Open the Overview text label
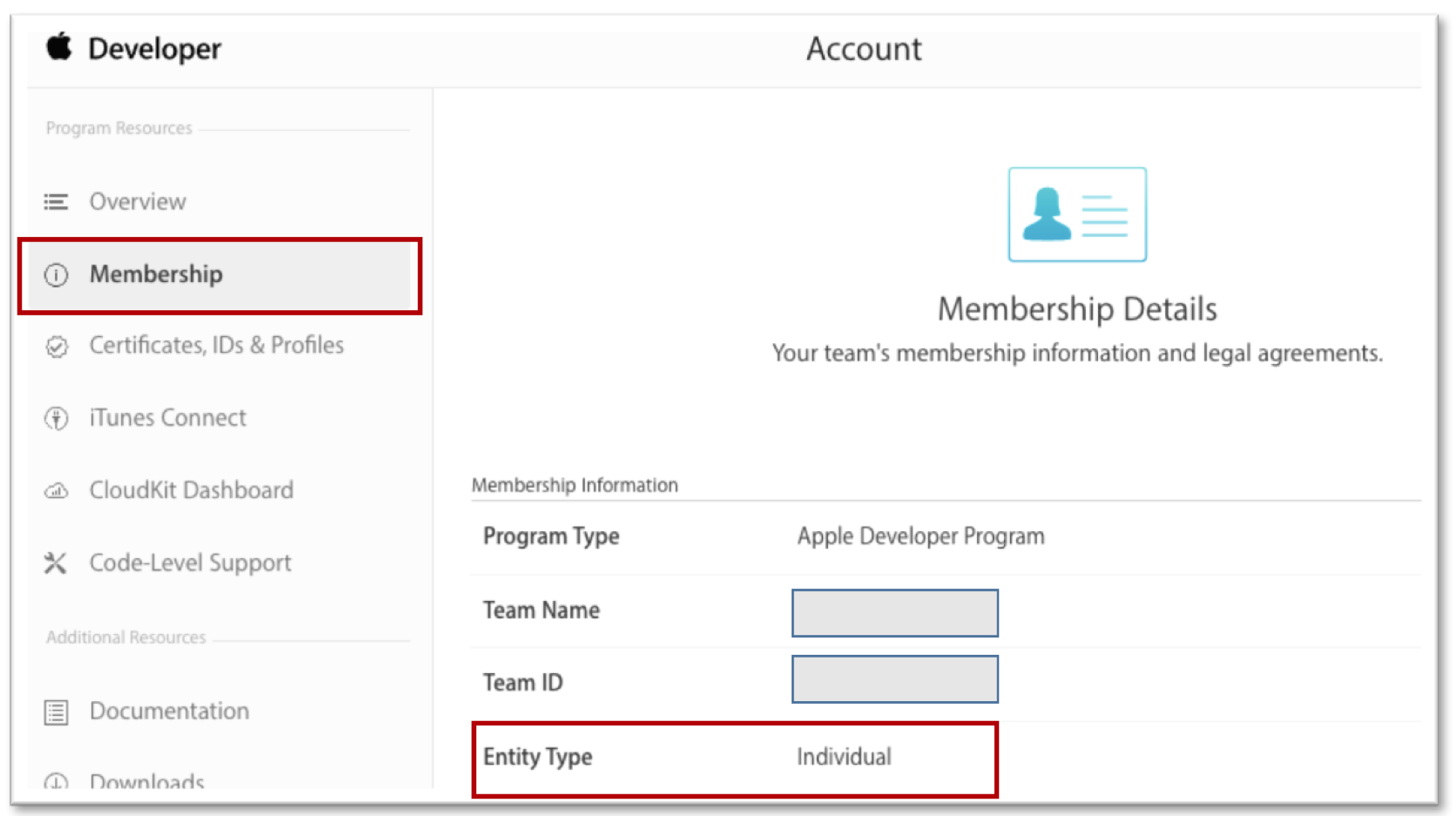This screenshot has width=1456, height=816. click(x=138, y=202)
